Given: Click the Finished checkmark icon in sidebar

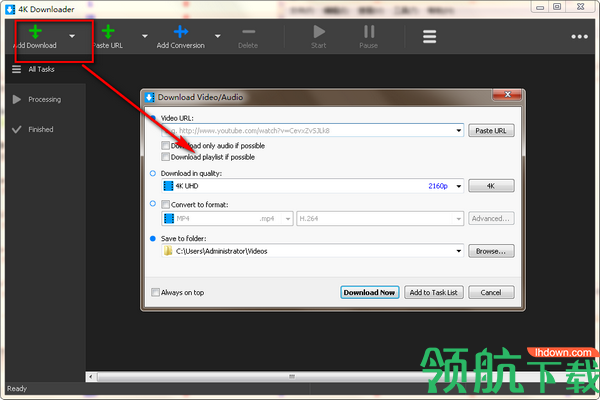Looking at the screenshot, I should [16, 129].
